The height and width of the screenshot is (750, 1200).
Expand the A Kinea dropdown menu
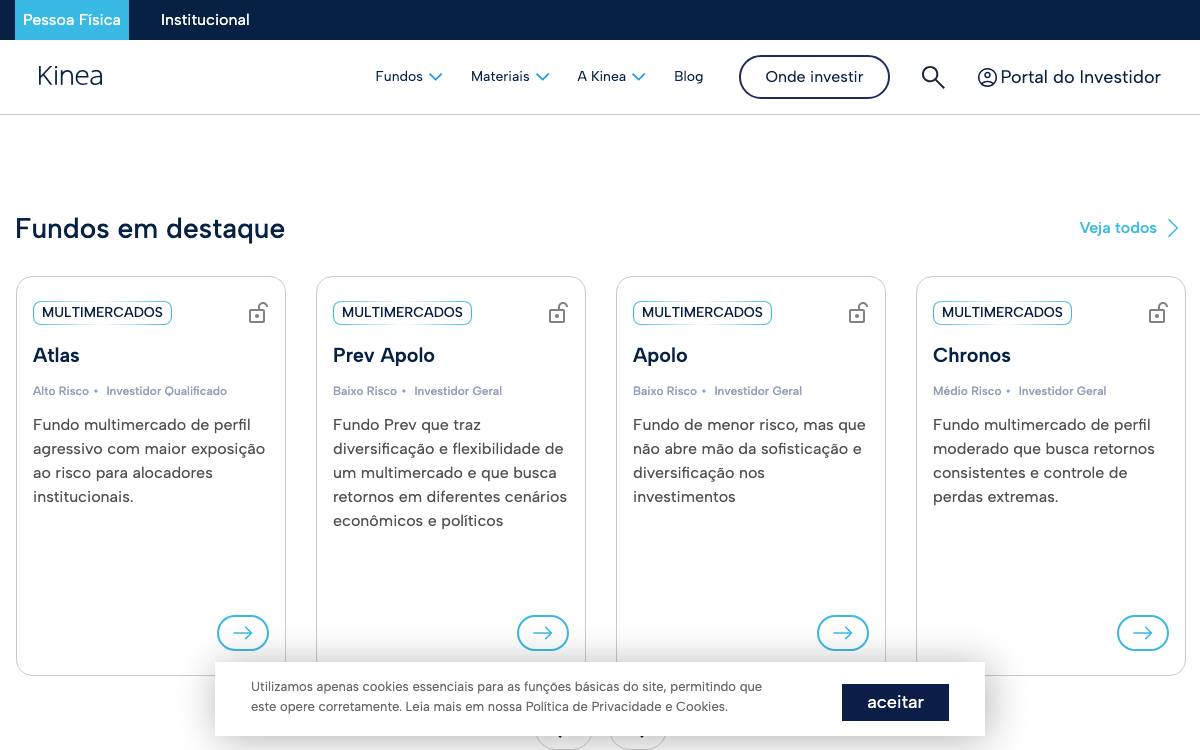click(611, 76)
